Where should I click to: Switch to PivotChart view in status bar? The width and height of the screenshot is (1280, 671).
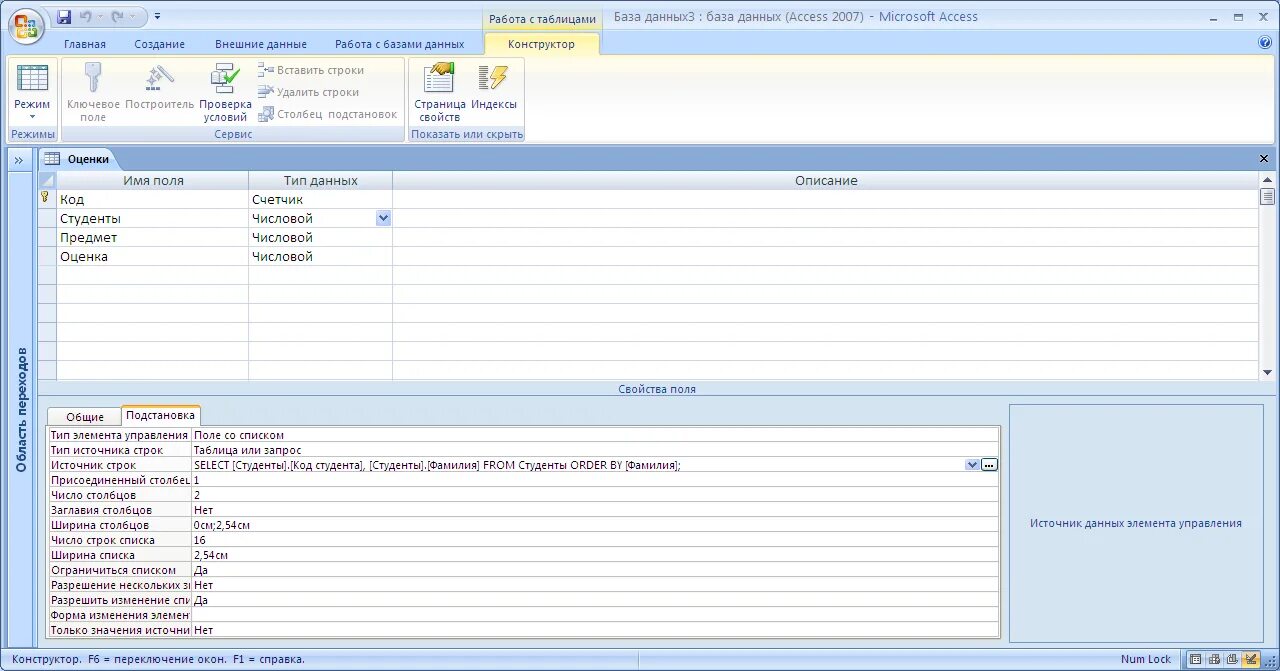point(1232,659)
